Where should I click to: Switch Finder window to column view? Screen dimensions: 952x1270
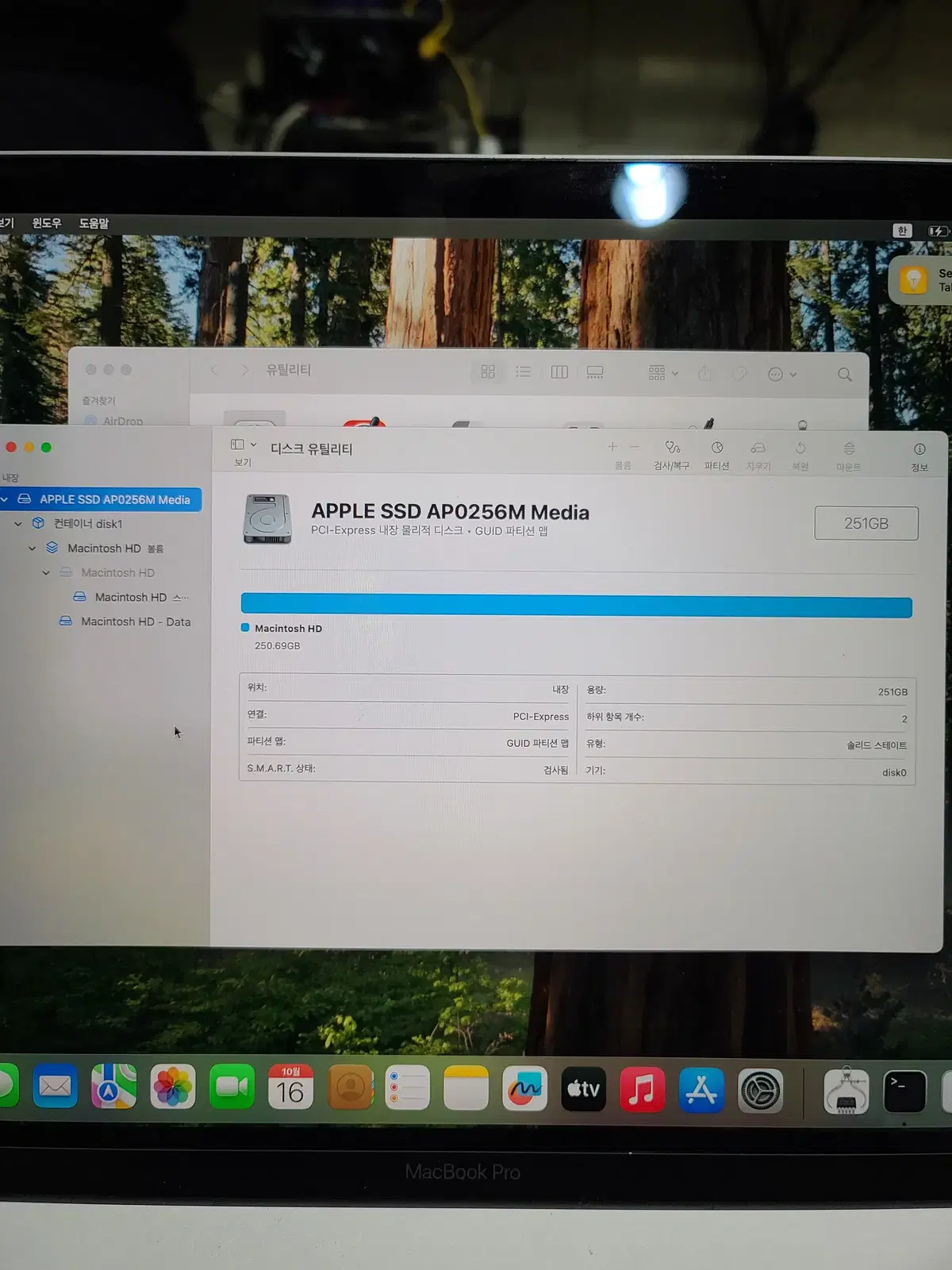click(559, 372)
